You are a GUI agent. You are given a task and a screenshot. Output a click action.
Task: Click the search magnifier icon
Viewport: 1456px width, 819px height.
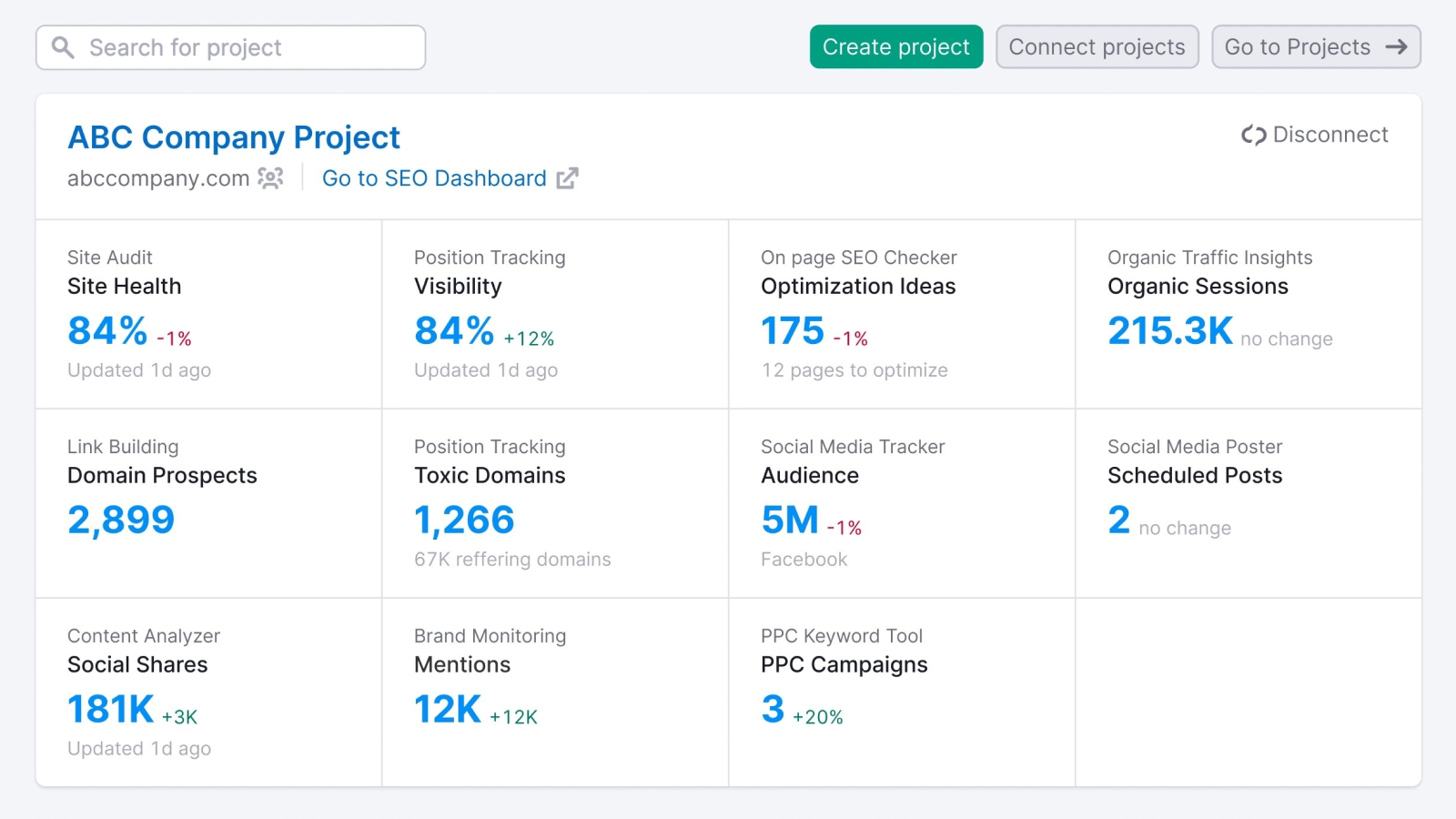pos(63,47)
